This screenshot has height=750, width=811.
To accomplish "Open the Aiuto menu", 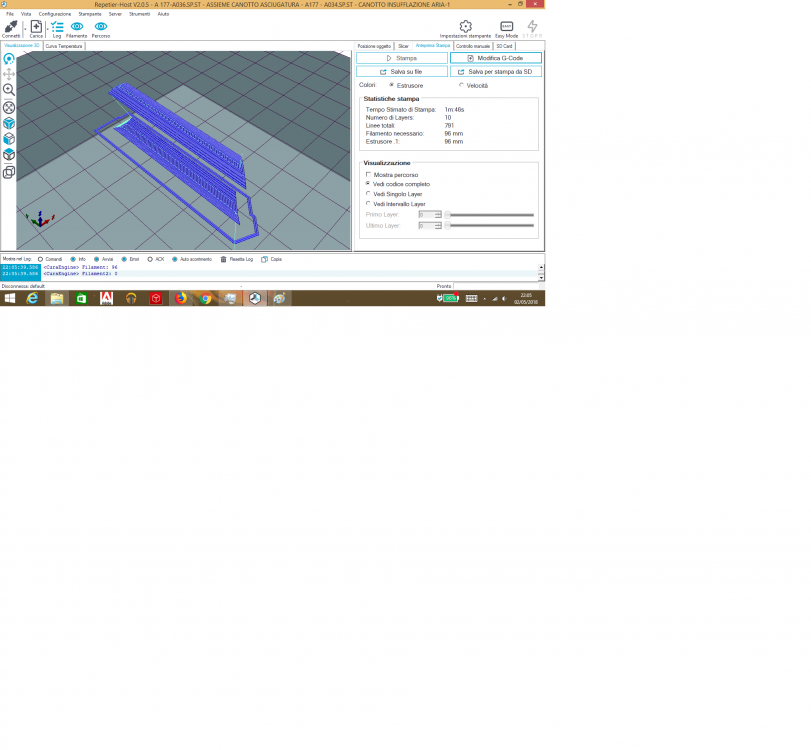I will pyautogui.click(x=163, y=14).
